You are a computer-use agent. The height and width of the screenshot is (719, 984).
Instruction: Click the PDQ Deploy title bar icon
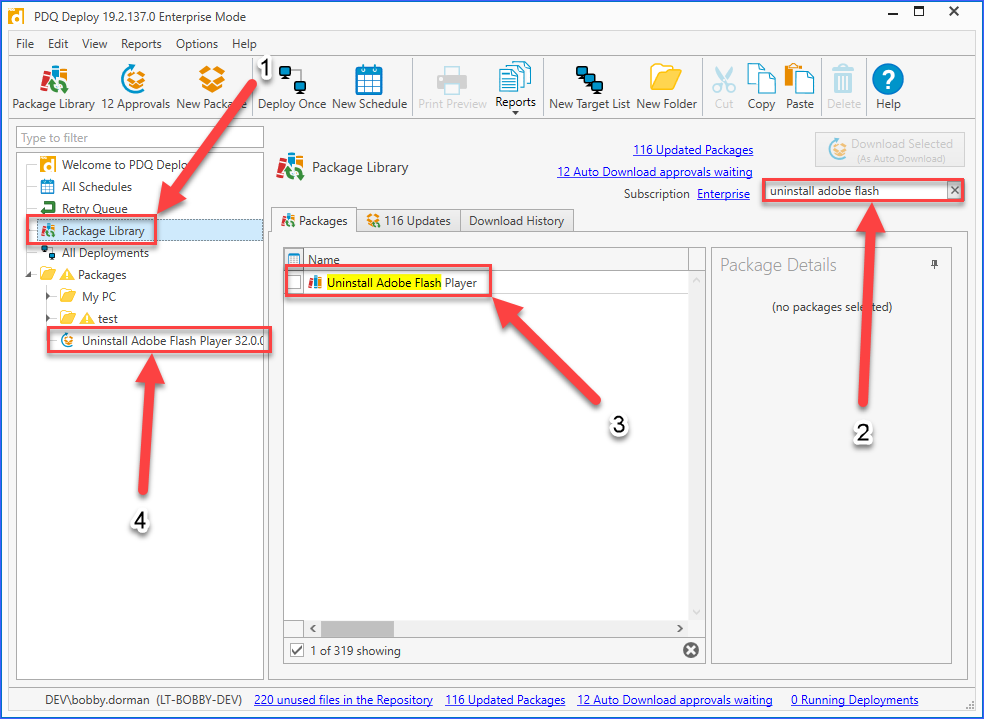17,16
